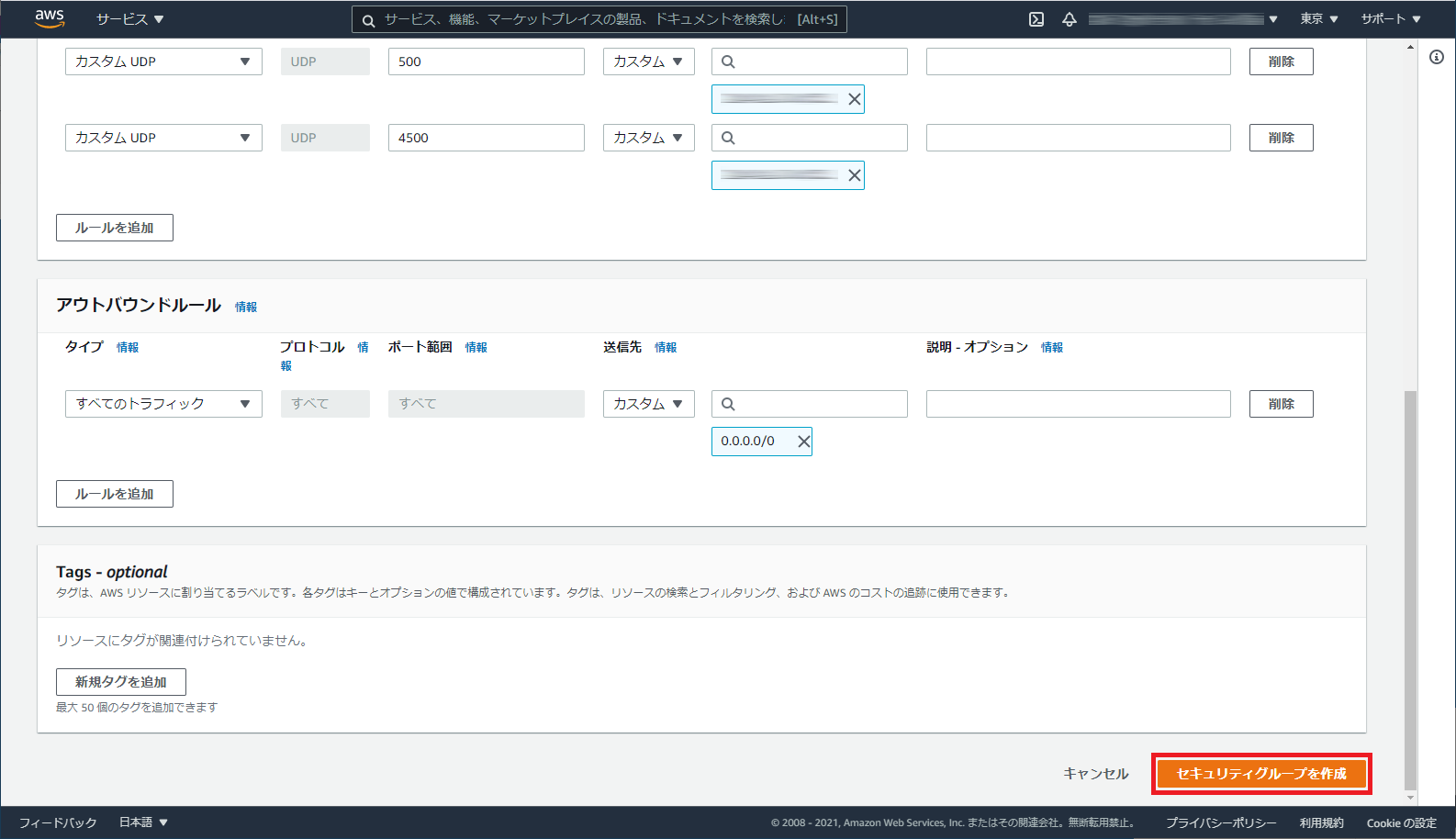Click the notifications bell icon
This screenshot has width=1456, height=839.
point(1070,19)
